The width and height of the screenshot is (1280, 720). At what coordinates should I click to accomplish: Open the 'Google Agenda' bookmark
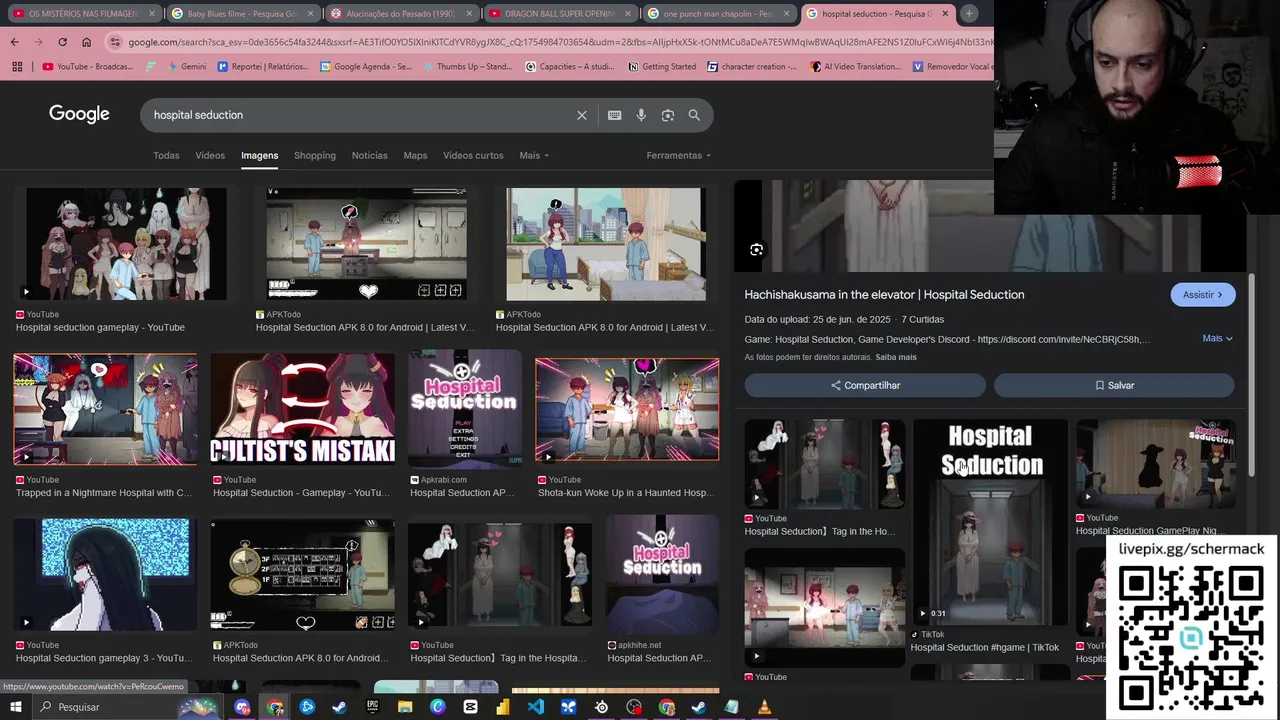pyautogui.click(x=366, y=67)
